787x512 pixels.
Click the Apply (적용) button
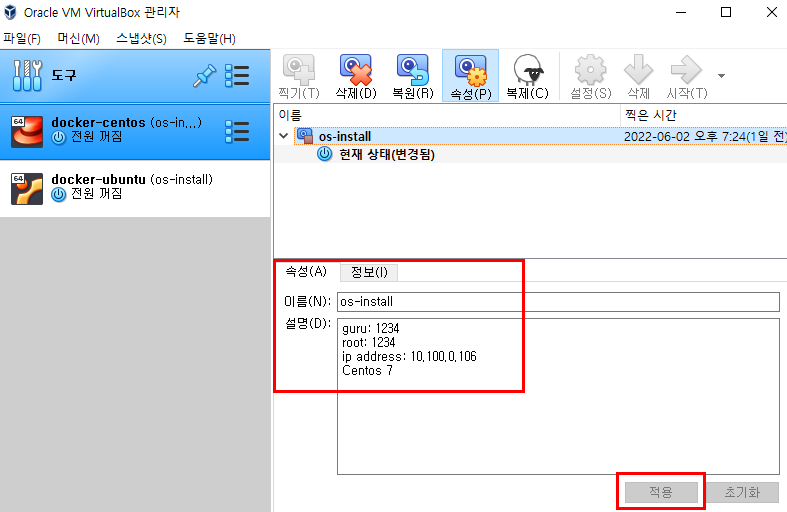click(x=661, y=492)
